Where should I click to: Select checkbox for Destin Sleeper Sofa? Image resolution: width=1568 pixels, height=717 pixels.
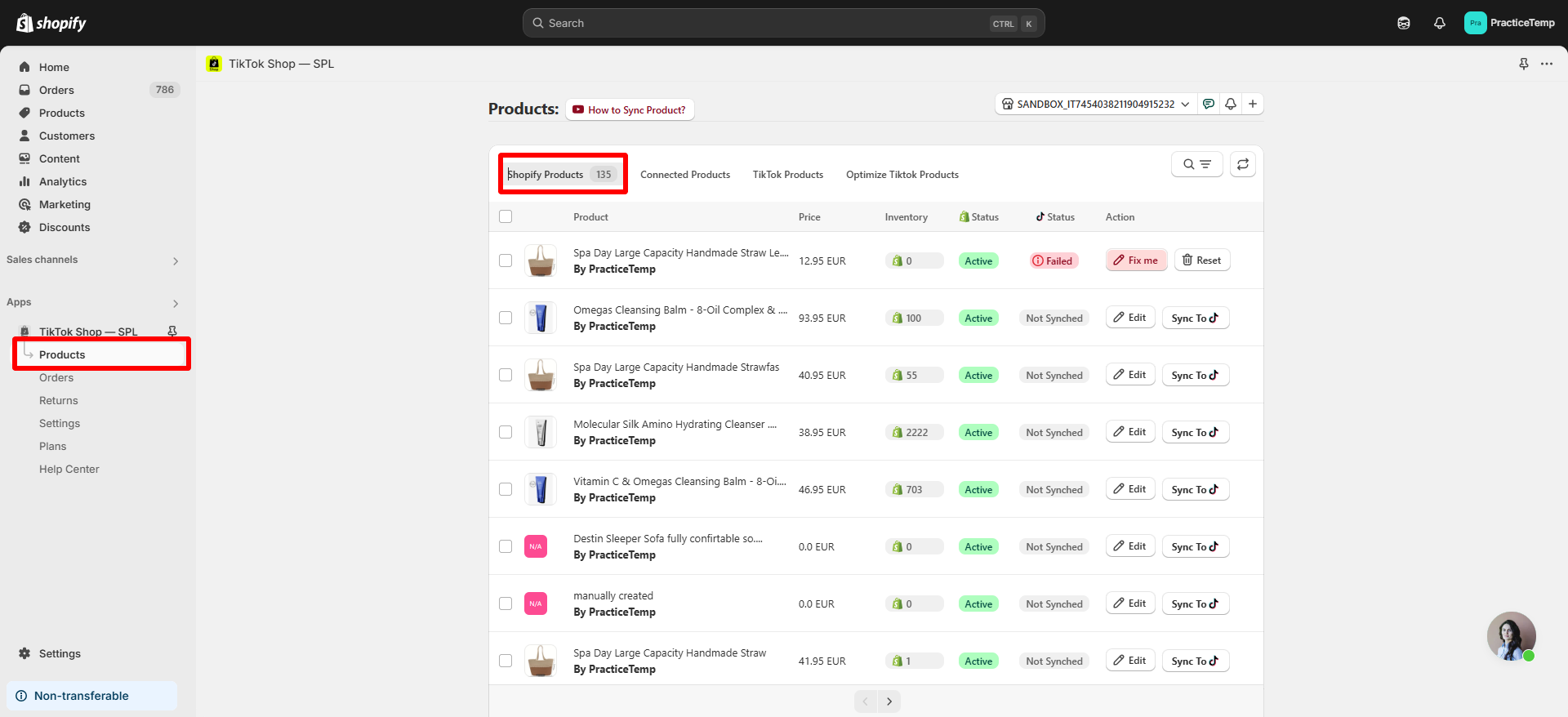506,546
